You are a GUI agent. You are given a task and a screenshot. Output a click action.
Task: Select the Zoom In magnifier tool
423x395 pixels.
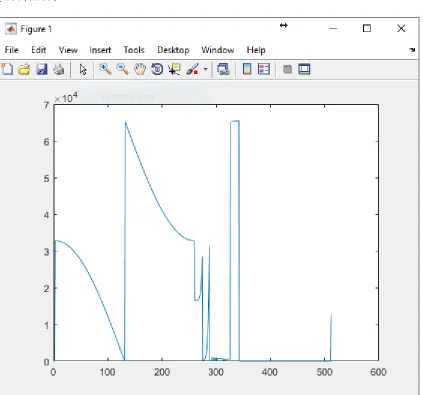(105, 69)
